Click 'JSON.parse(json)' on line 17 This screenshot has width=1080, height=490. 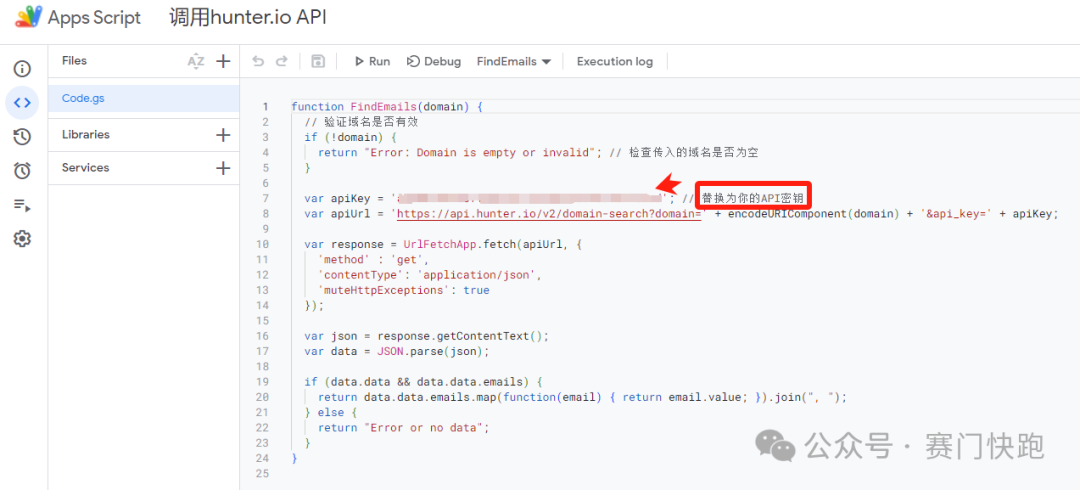point(430,351)
